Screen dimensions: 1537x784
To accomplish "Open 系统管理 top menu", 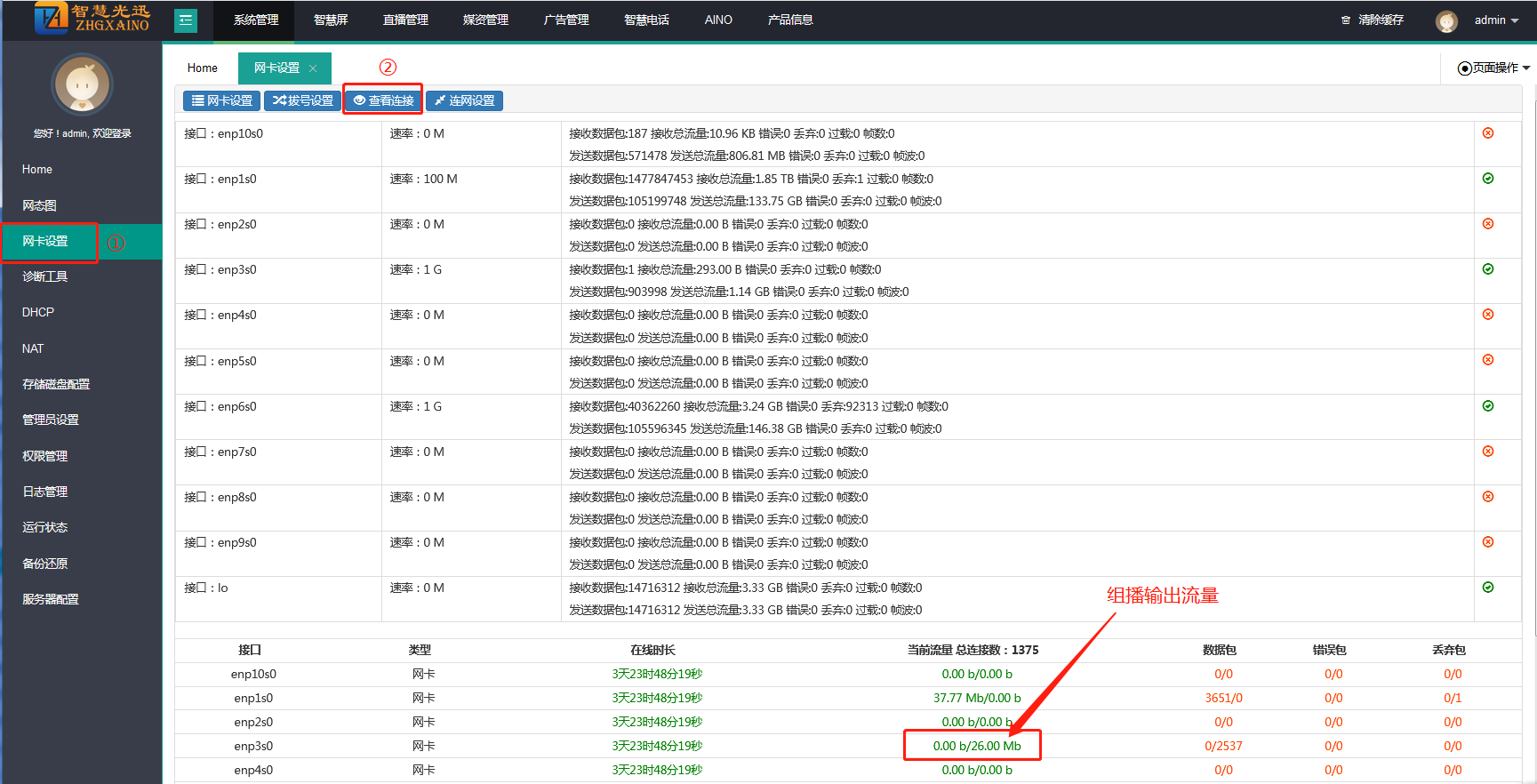I will pyautogui.click(x=256, y=20).
